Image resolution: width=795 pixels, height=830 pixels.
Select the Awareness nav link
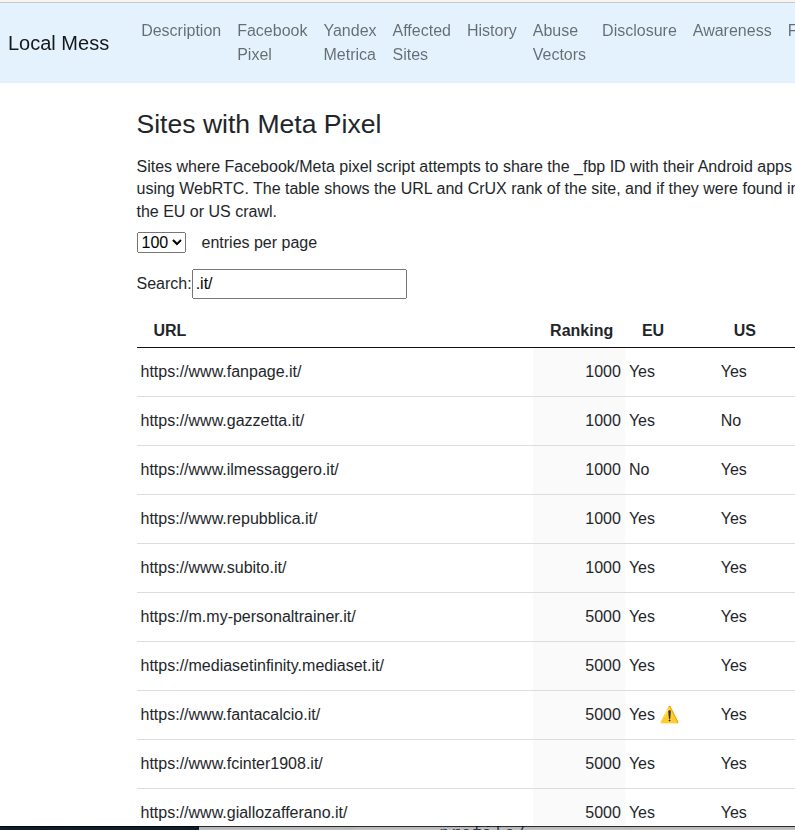pos(731,31)
